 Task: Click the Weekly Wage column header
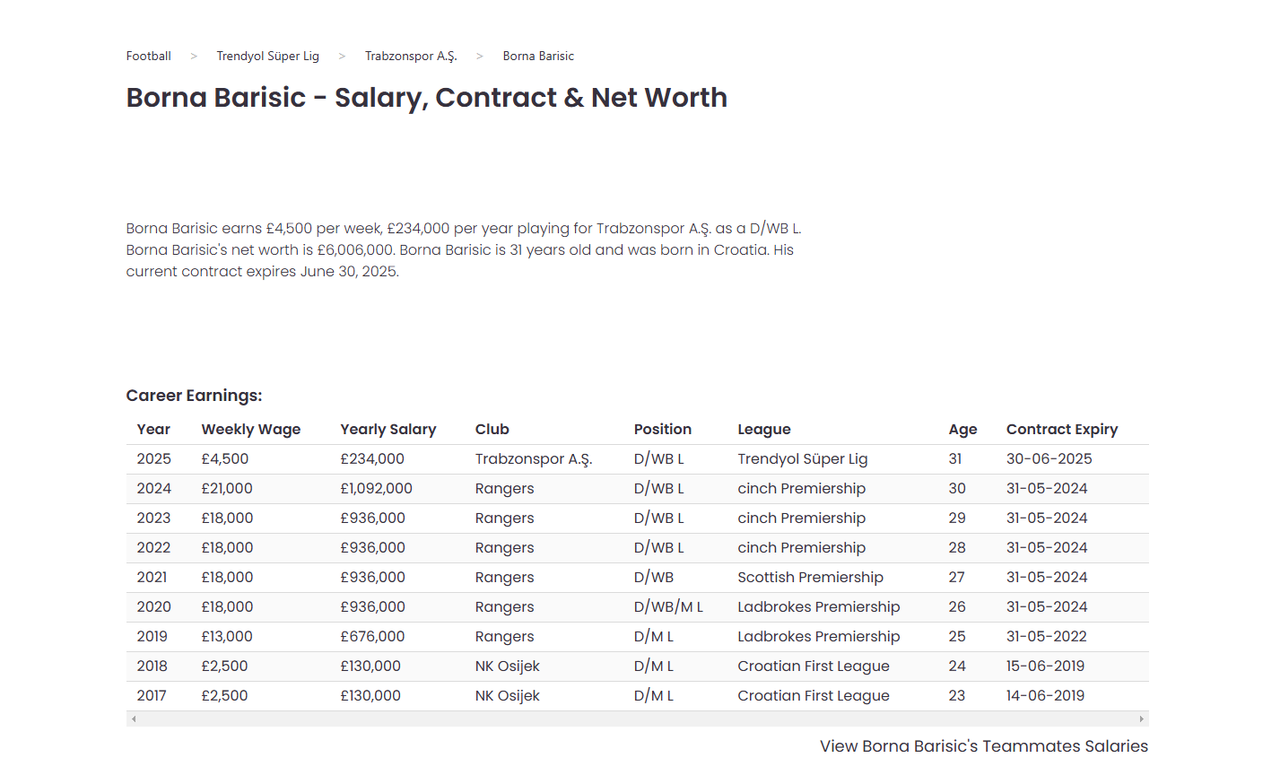tap(251, 429)
